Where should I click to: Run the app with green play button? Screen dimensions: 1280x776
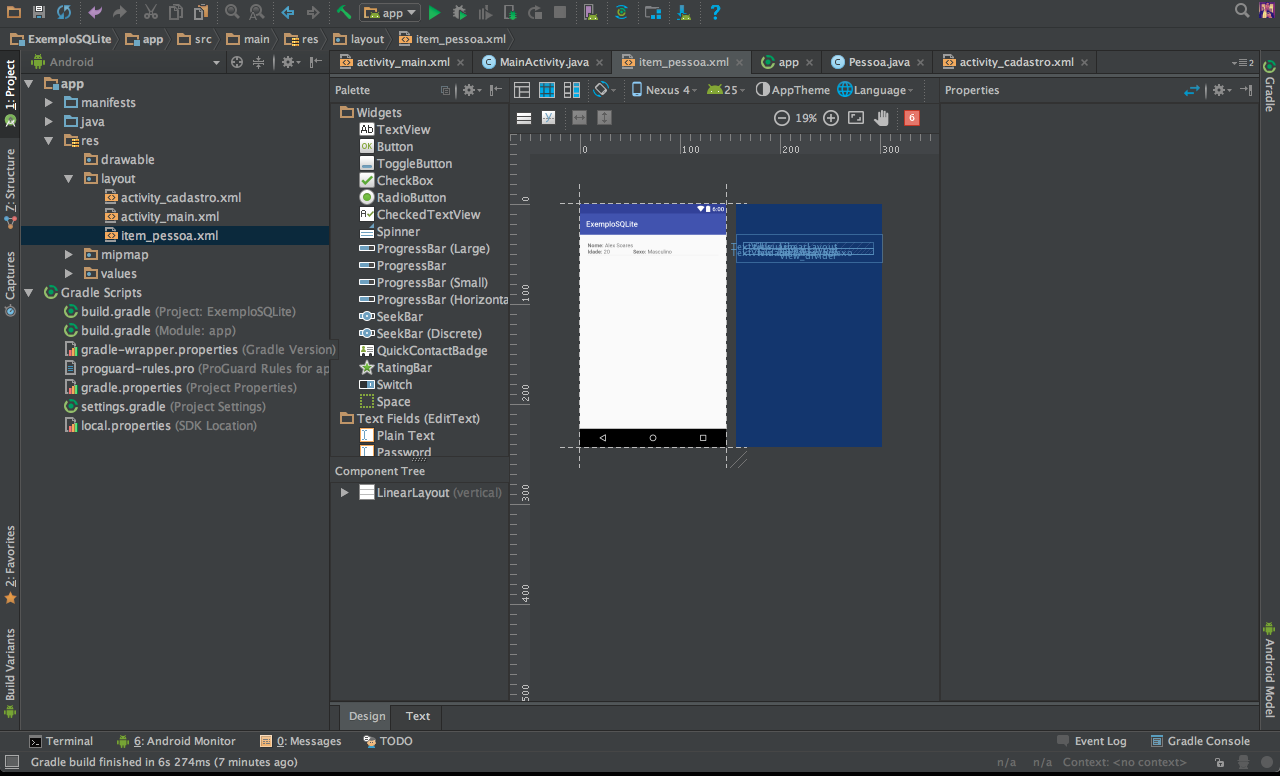coord(434,12)
